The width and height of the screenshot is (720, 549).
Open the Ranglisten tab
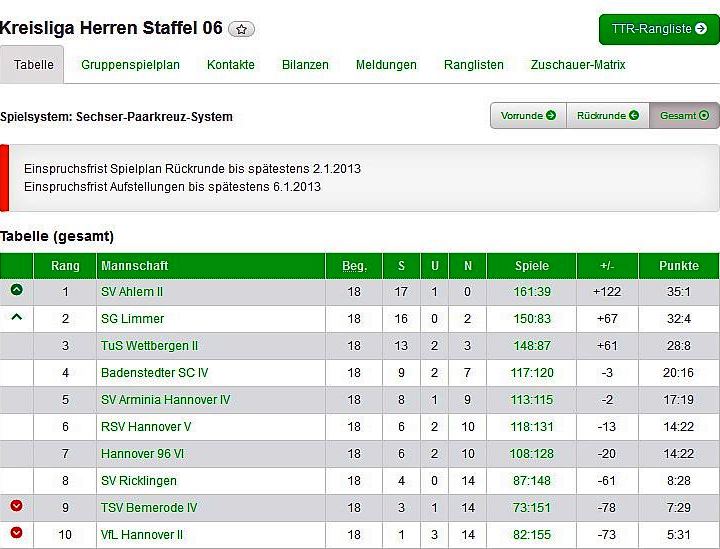click(474, 65)
